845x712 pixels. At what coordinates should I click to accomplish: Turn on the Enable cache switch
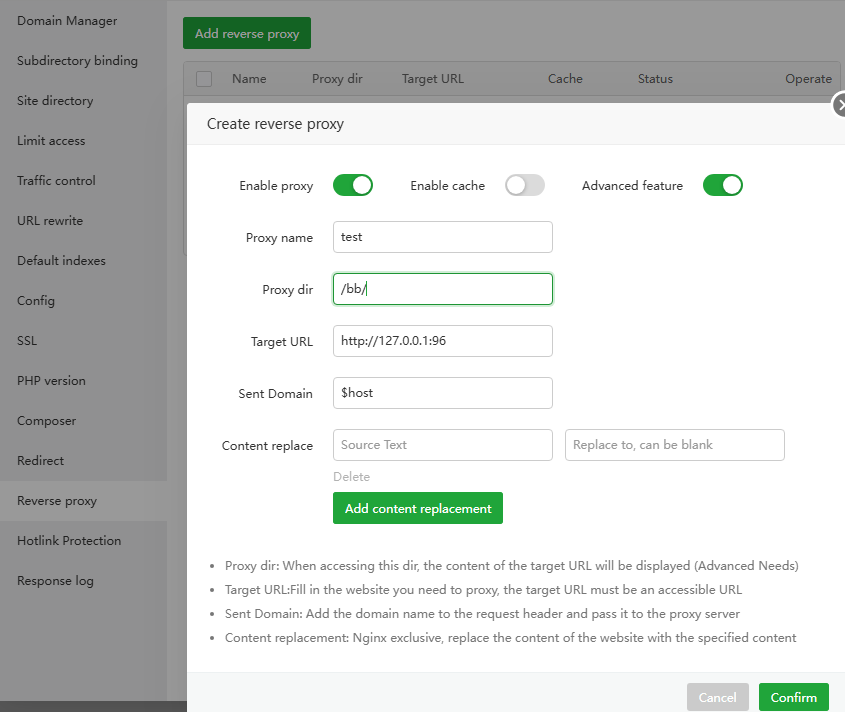pyautogui.click(x=524, y=185)
